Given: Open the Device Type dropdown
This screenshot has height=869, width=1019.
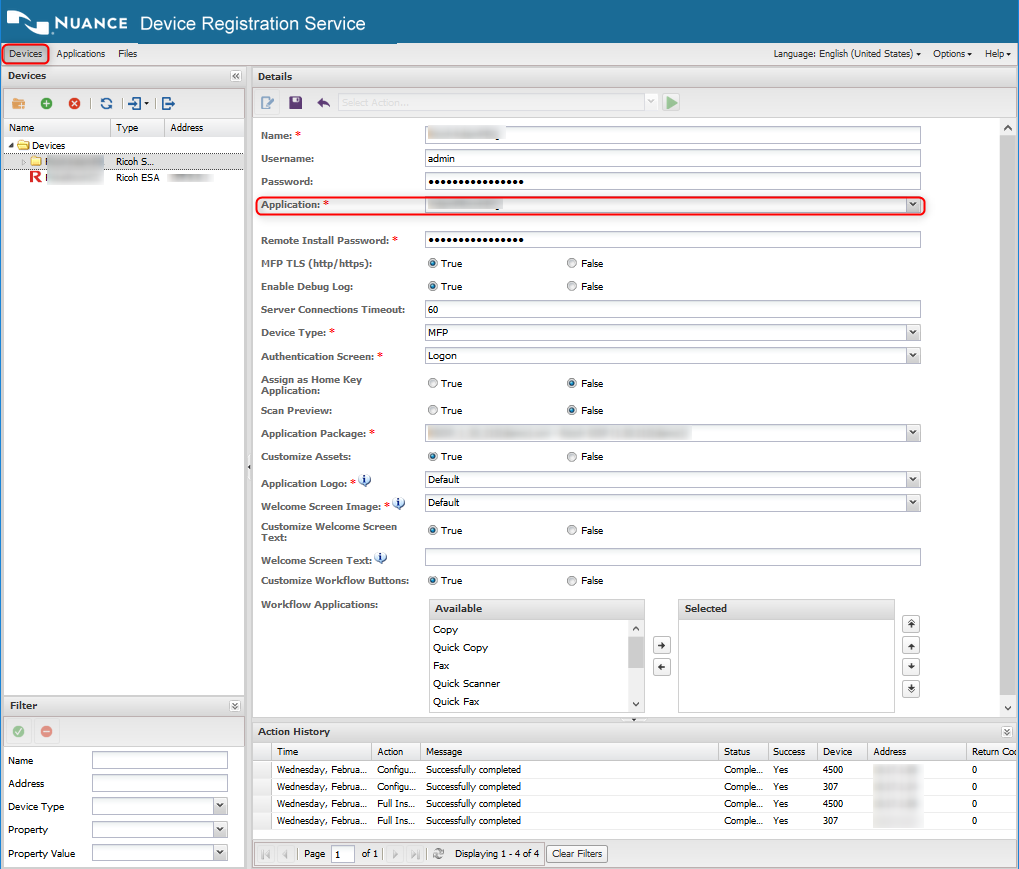Looking at the screenshot, I should 912,333.
